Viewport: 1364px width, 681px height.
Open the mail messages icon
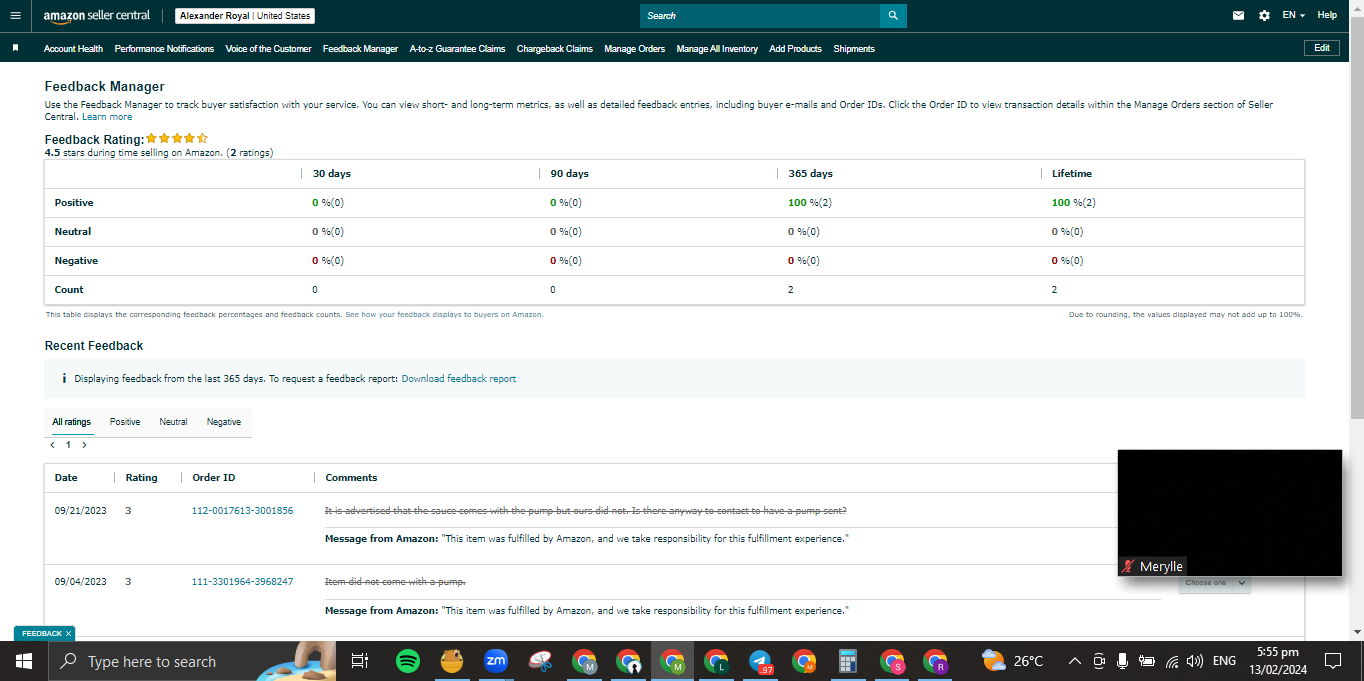click(x=1239, y=16)
